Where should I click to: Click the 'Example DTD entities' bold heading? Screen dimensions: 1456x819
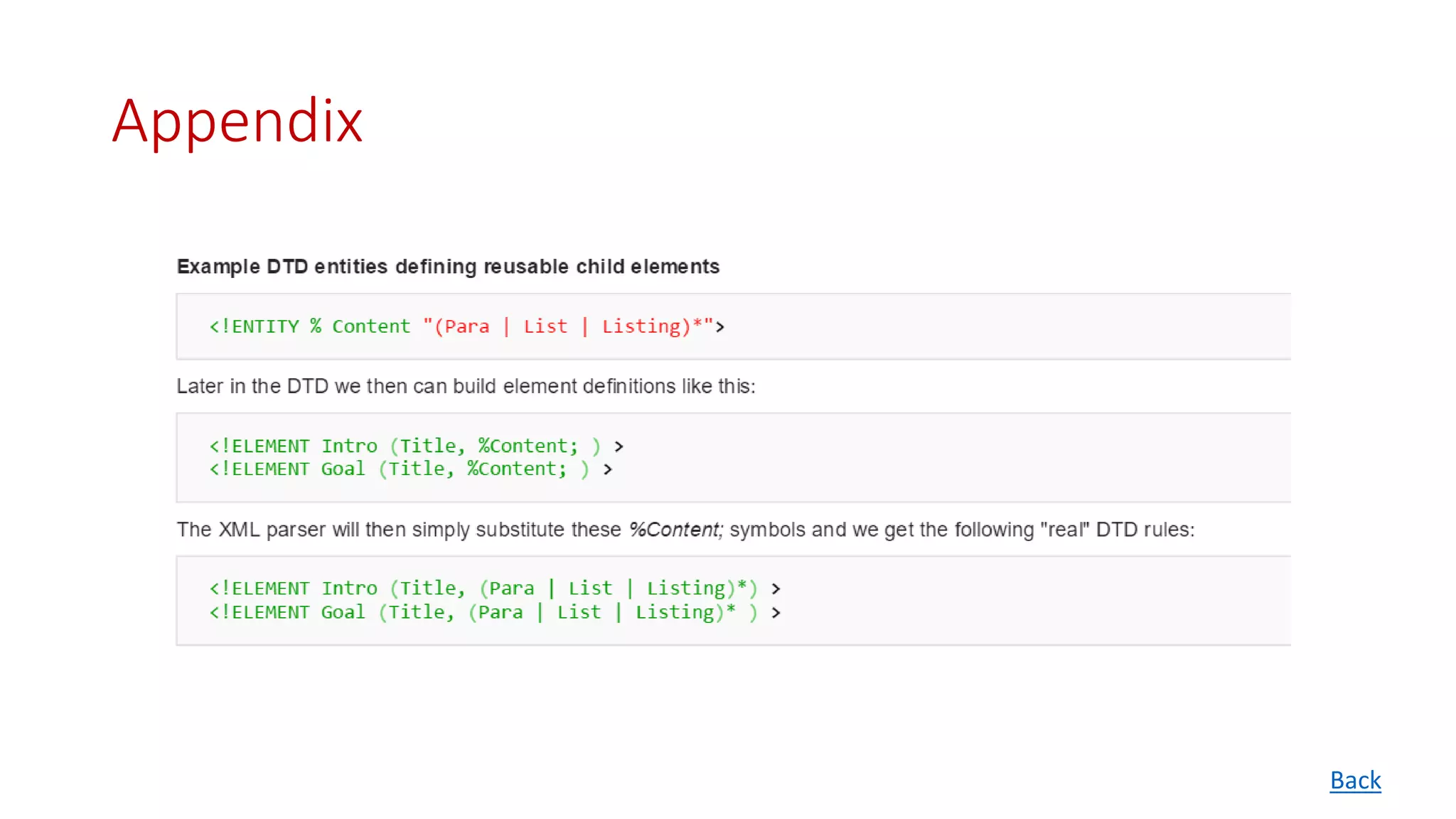click(x=448, y=267)
